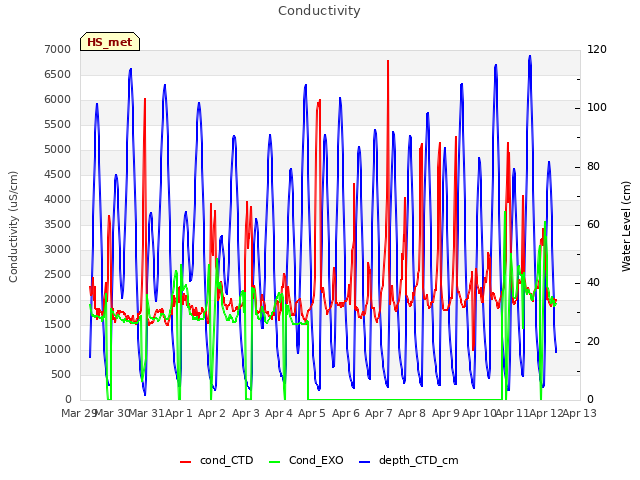Click the Conductivity (uS/cm) axis label
This screenshot has width=640, height=480.
pos(13,227)
